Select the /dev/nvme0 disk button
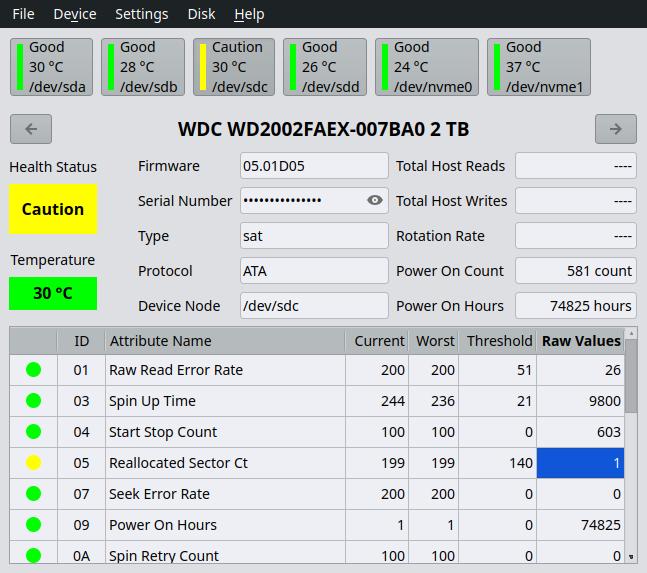Screen dimensions: 647x573 click(427, 67)
